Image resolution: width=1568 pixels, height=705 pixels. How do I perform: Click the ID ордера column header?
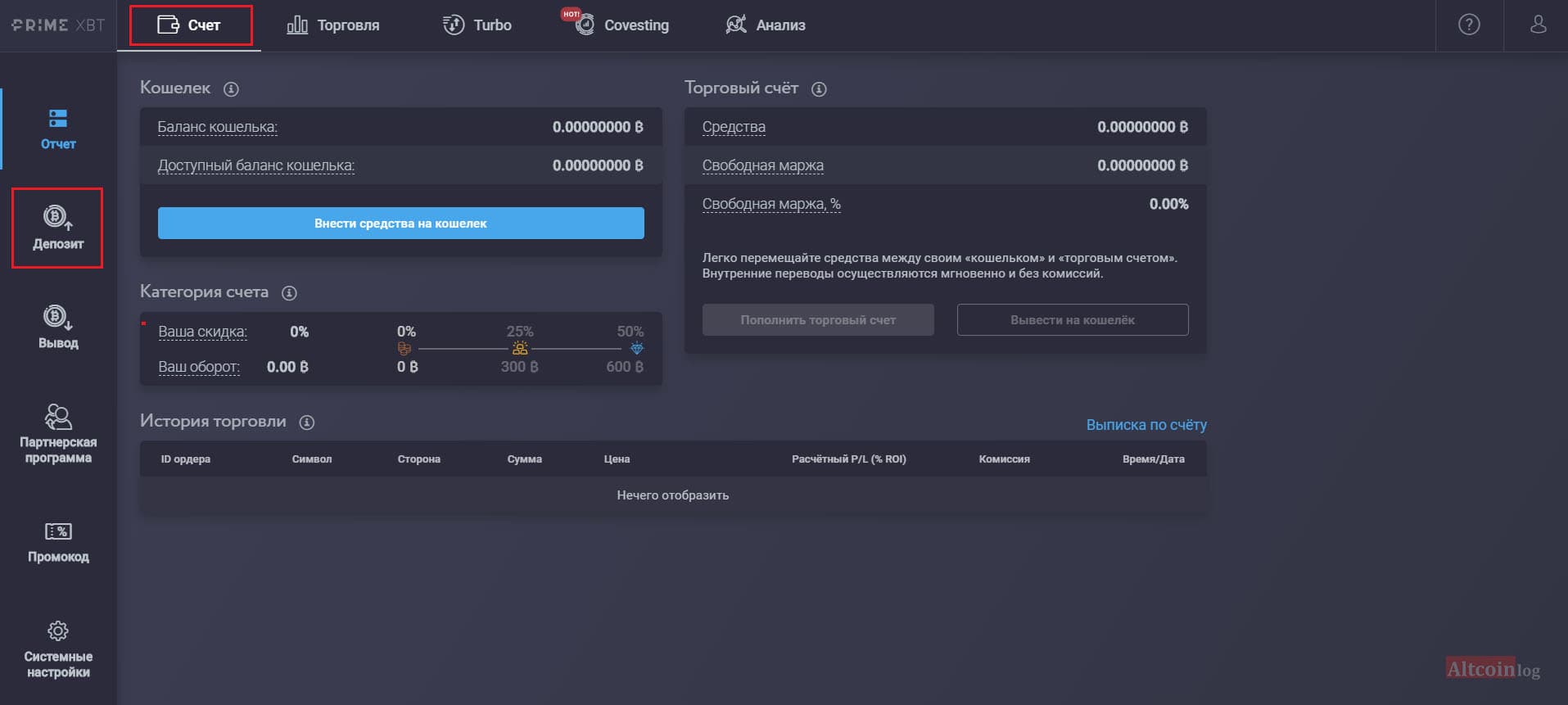(186, 459)
